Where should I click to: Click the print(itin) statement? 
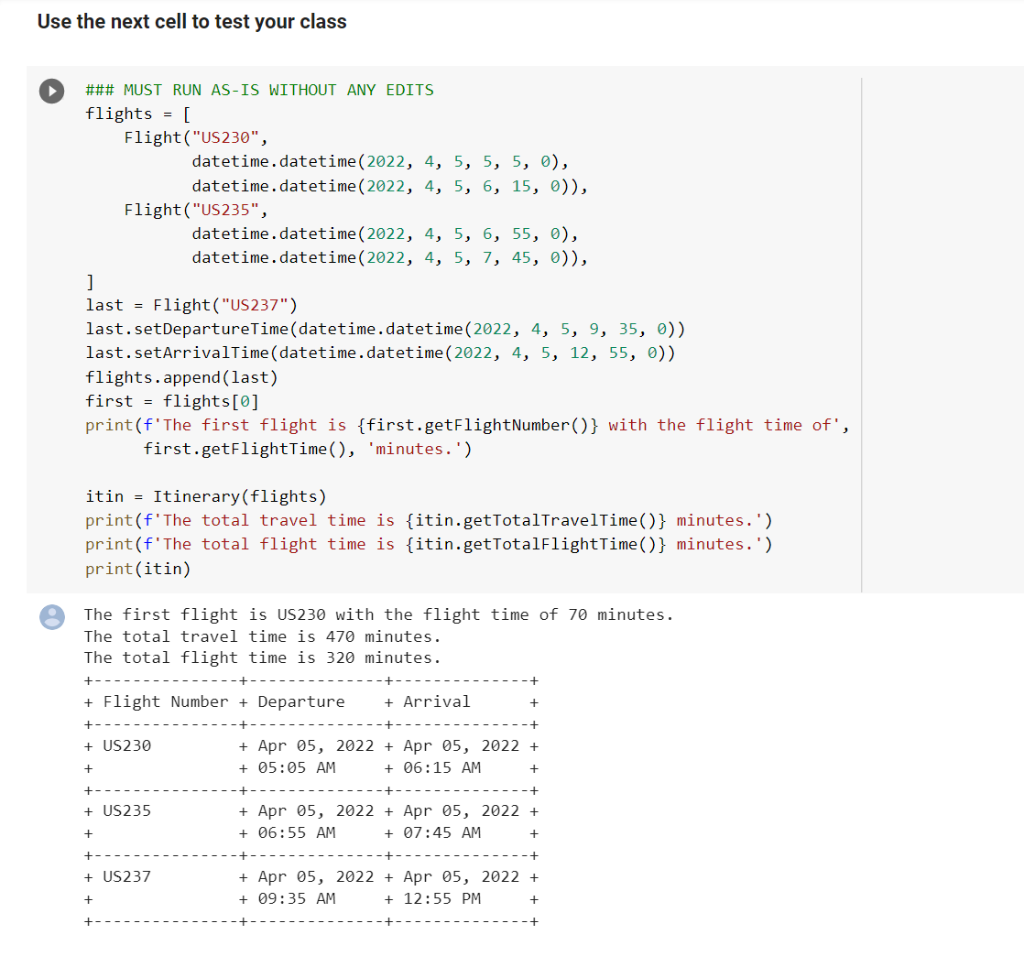[x=138, y=568]
